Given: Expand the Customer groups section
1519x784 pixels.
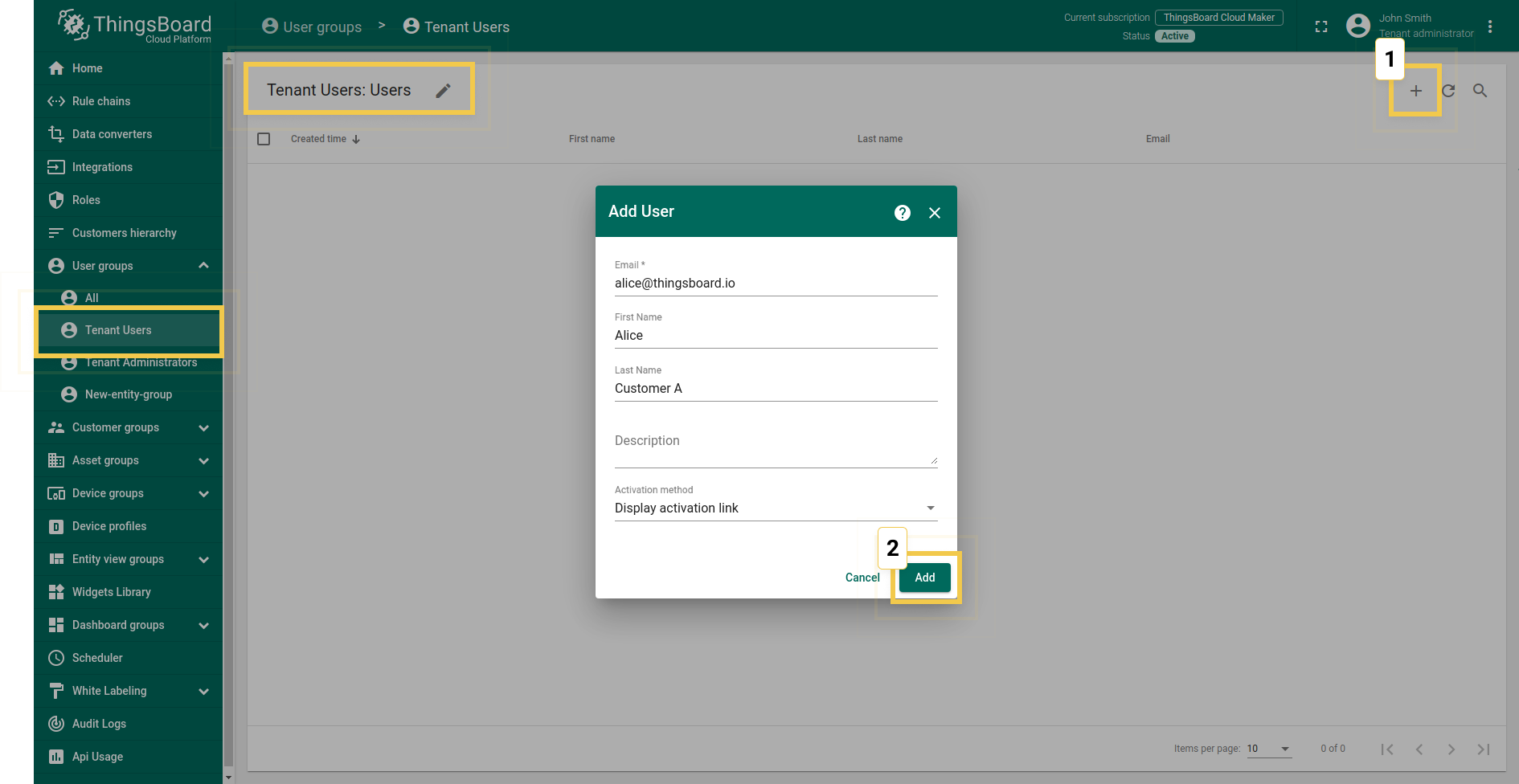Looking at the screenshot, I should [204, 428].
